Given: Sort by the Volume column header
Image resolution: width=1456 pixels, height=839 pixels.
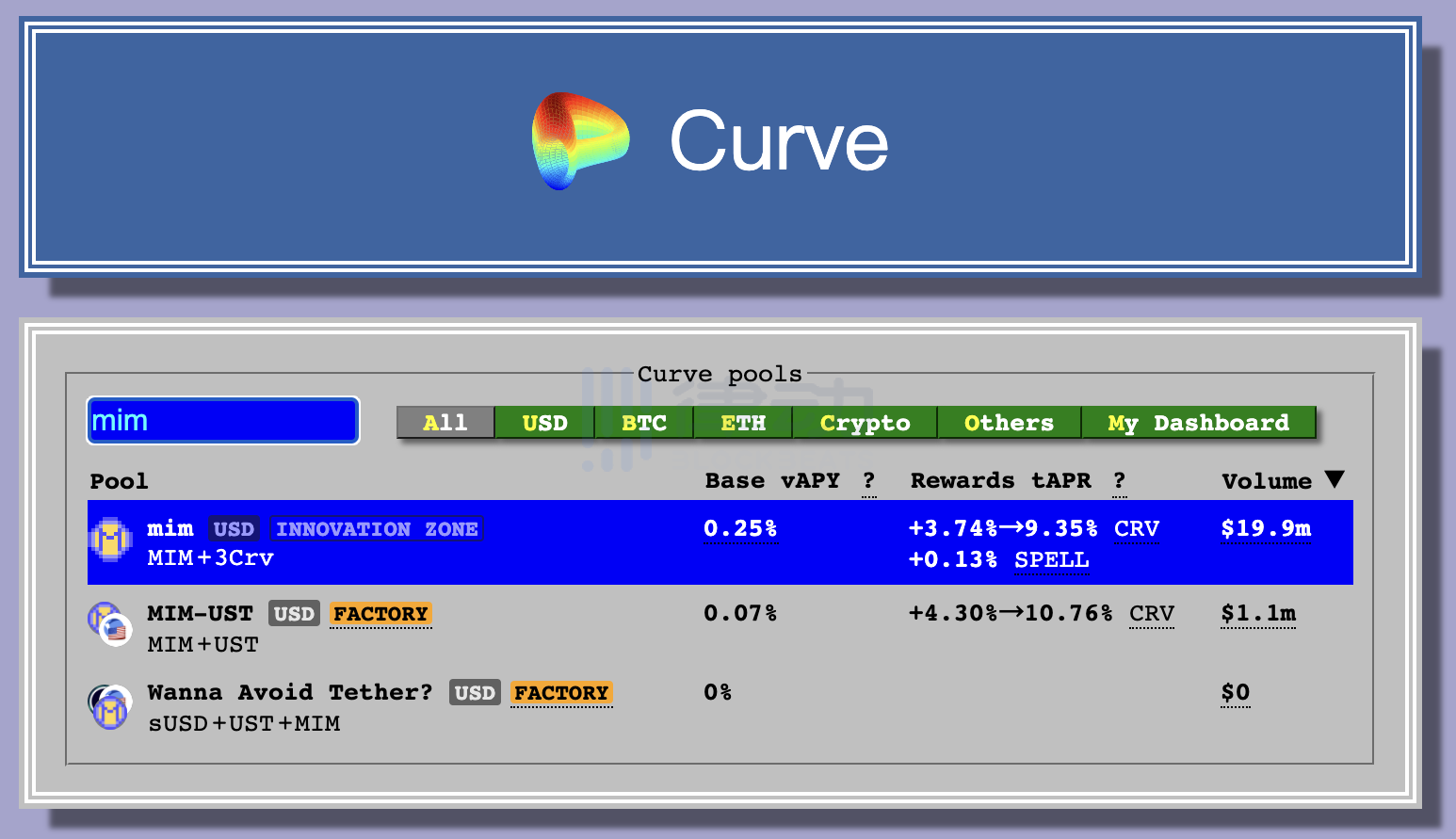Looking at the screenshot, I should [x=1267, y=481].
